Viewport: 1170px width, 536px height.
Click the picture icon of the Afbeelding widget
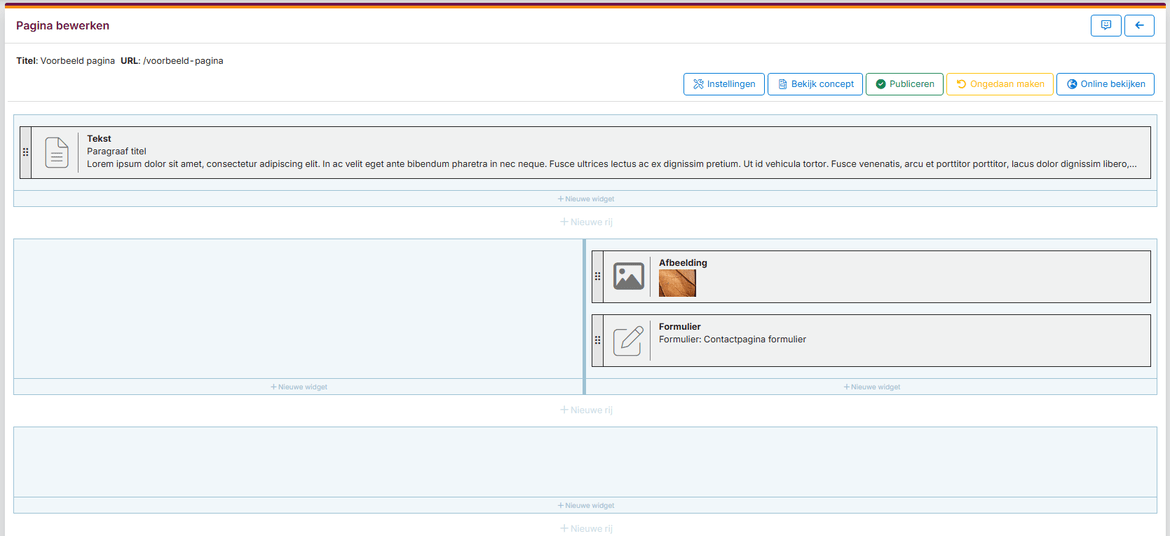[628, 277]
